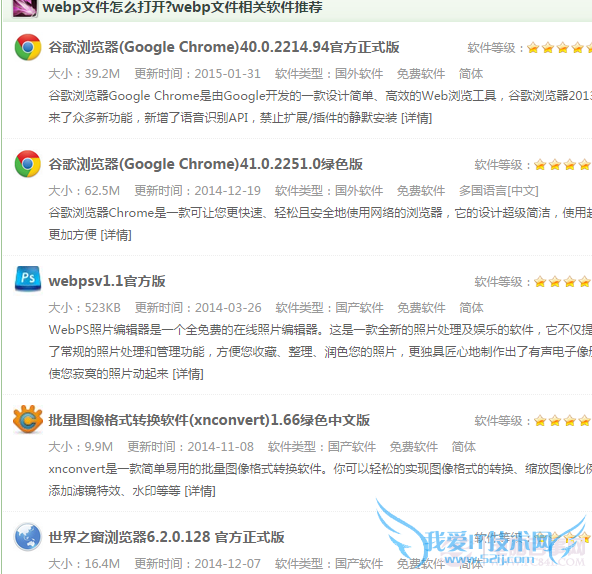Click [详情] after 更加方便 text

pyautogui.click(x=116, y=235)
